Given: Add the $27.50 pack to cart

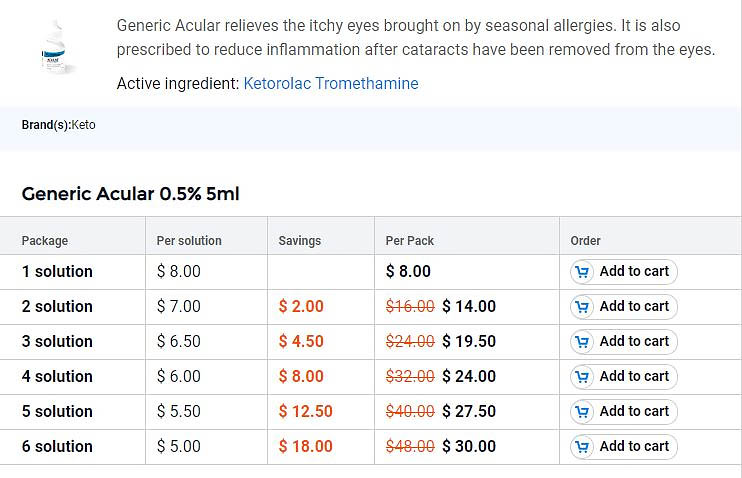Looking at the screenshot, I should pyautogui.click(x=624, y=412).
